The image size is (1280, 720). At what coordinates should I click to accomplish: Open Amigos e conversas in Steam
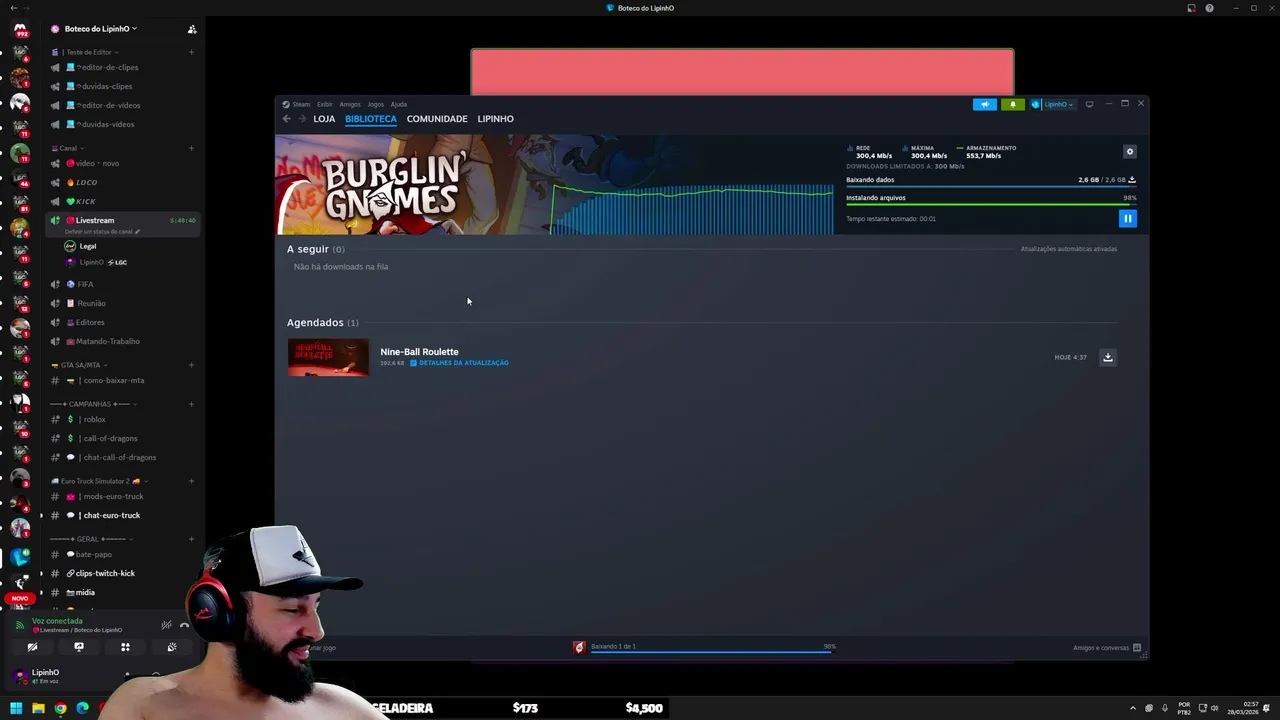pos(1107,648)
